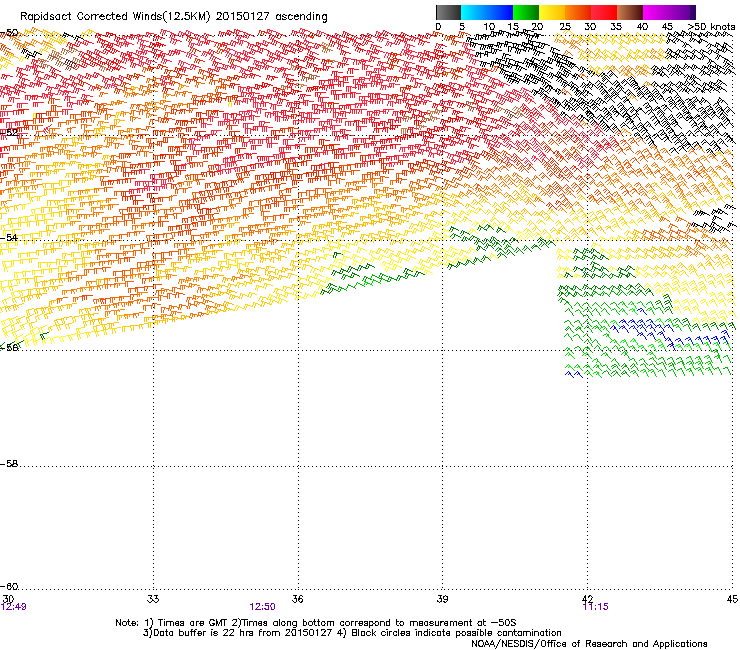Click the '35' legend scale label

(616, 27)
